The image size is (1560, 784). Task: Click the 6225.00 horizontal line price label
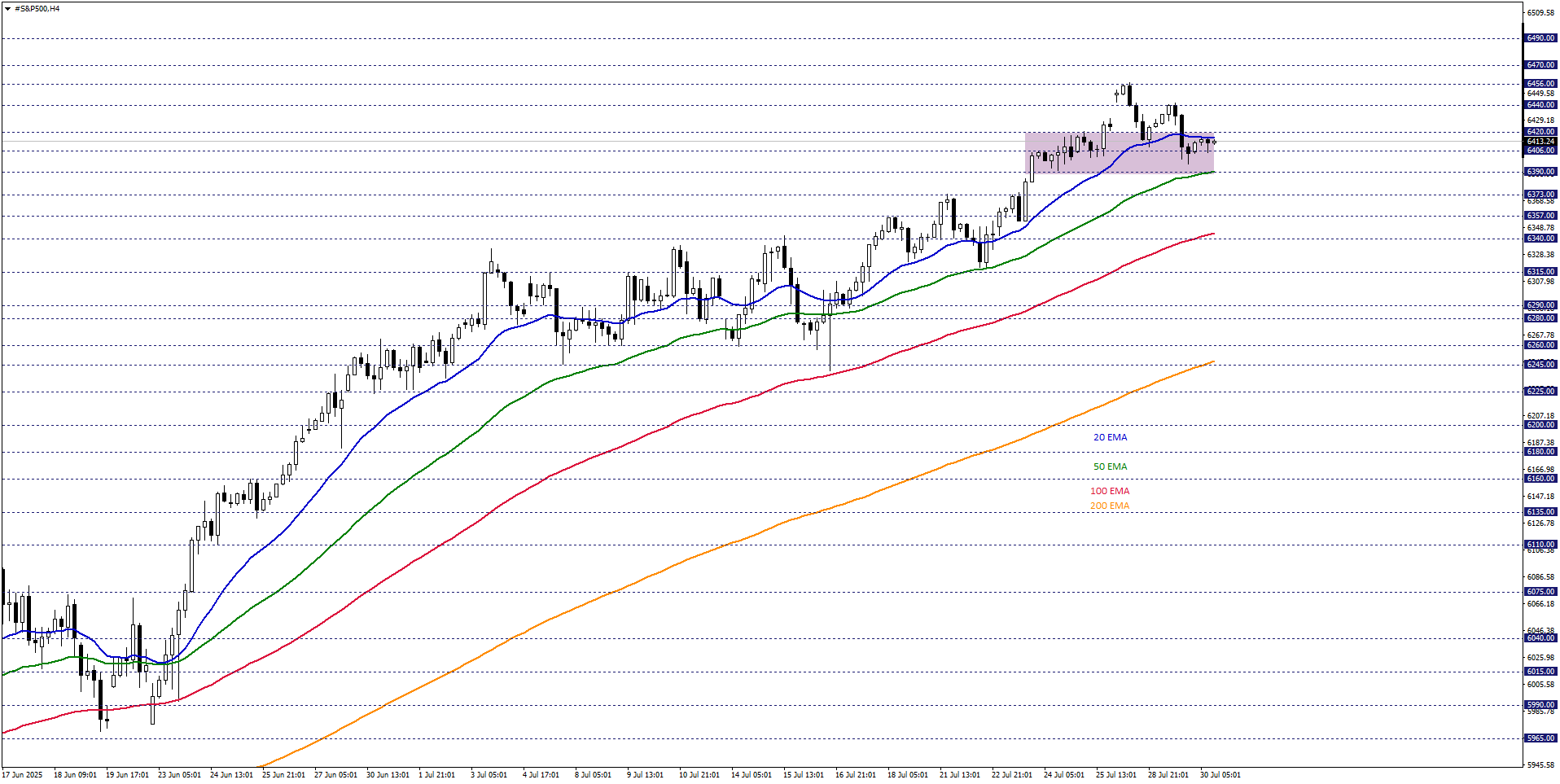tap(1540, 392)
